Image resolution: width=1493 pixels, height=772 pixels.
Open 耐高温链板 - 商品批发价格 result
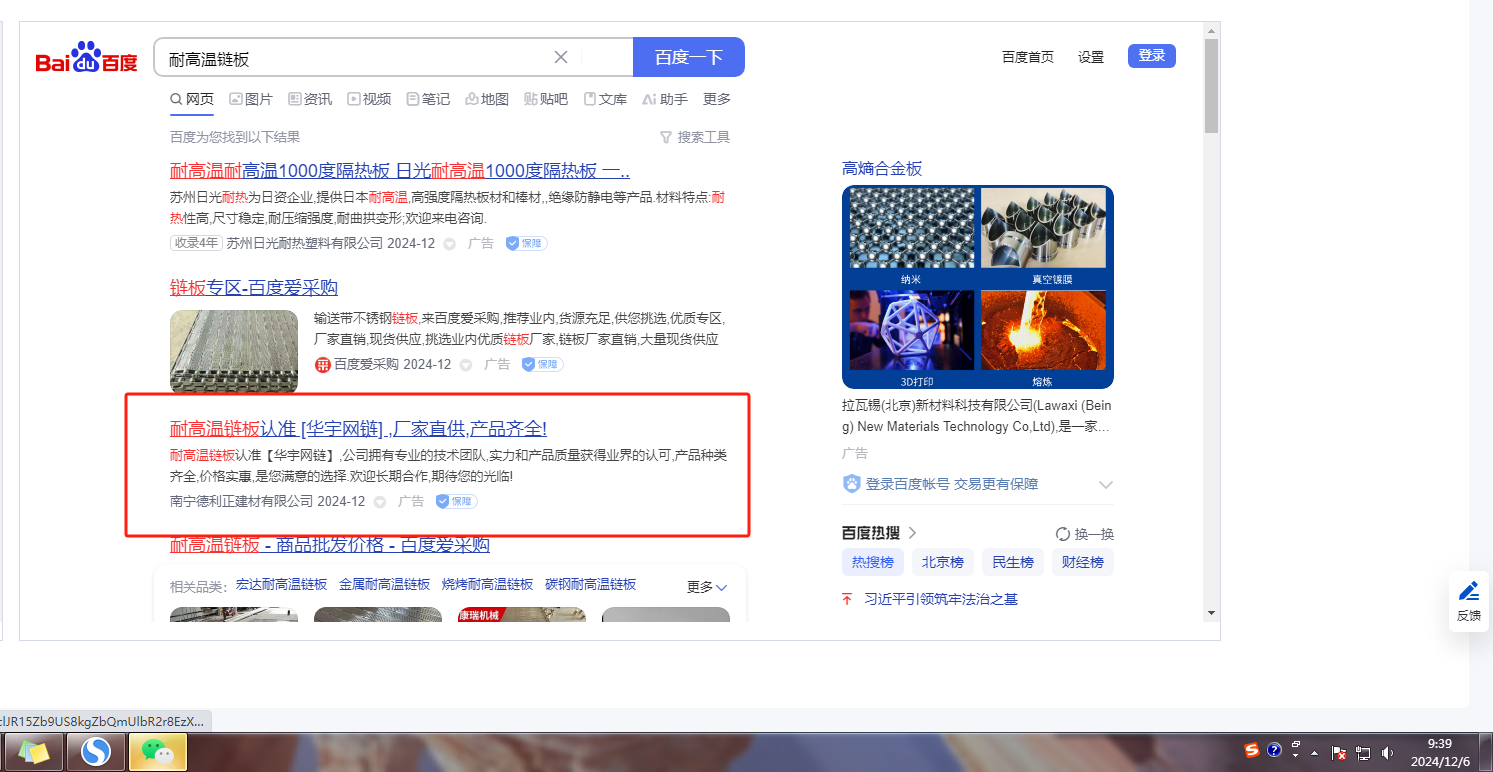click(330, 545)
